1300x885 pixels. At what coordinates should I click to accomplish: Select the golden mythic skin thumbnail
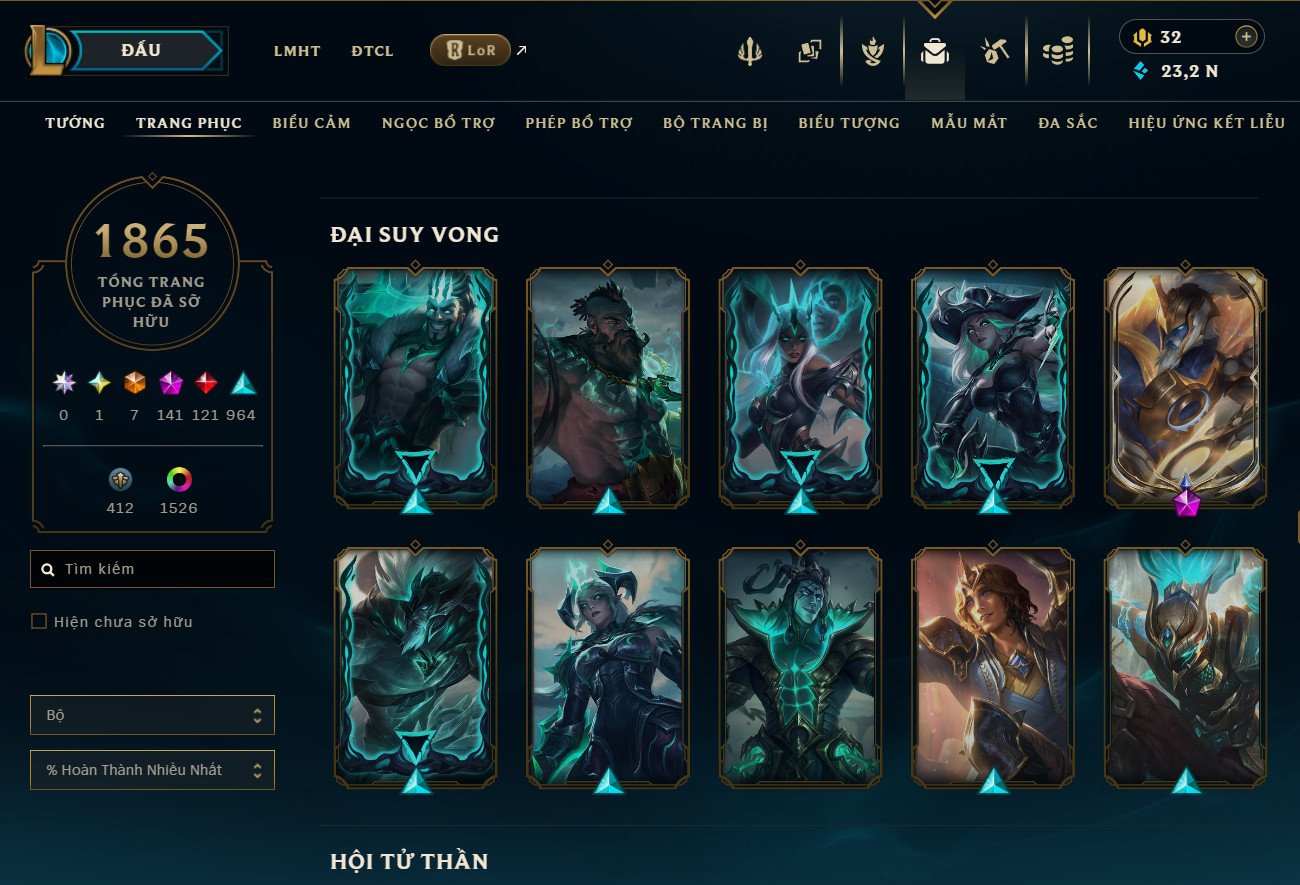pos(1185,387)
